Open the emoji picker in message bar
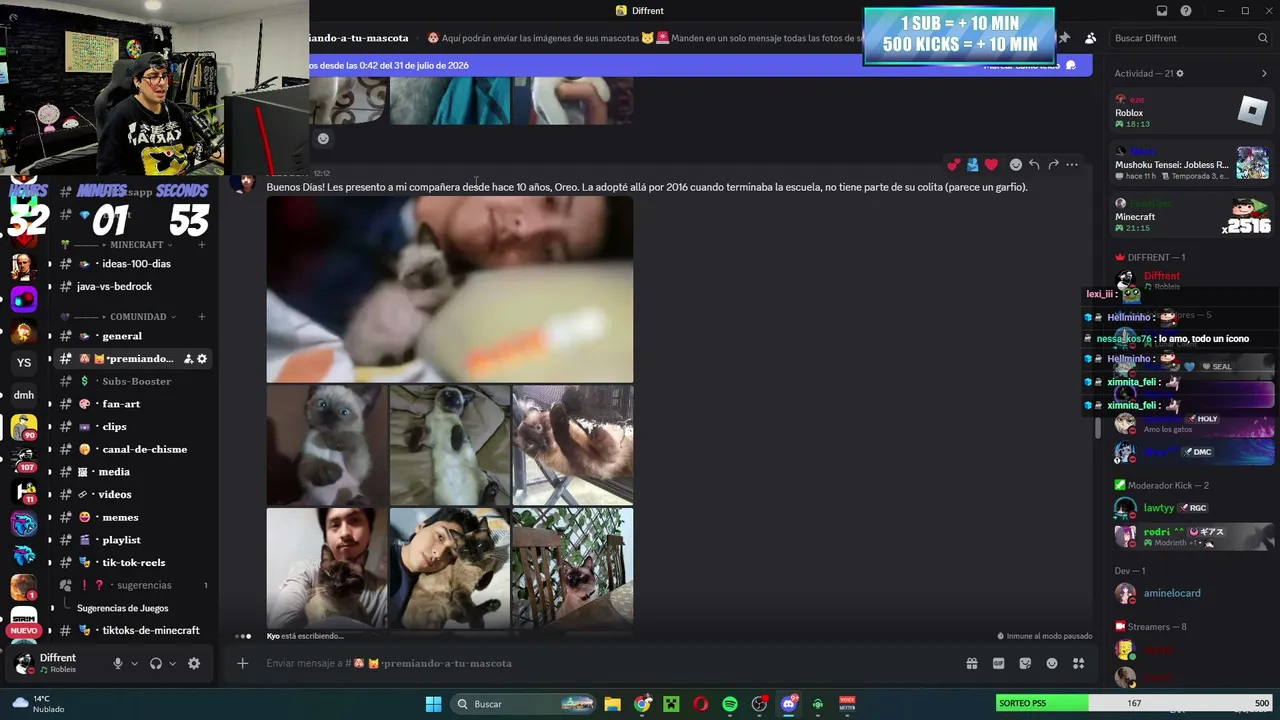Image resolution: width=1280 pixels, height=720 pixels. [x=1052, y=663]
